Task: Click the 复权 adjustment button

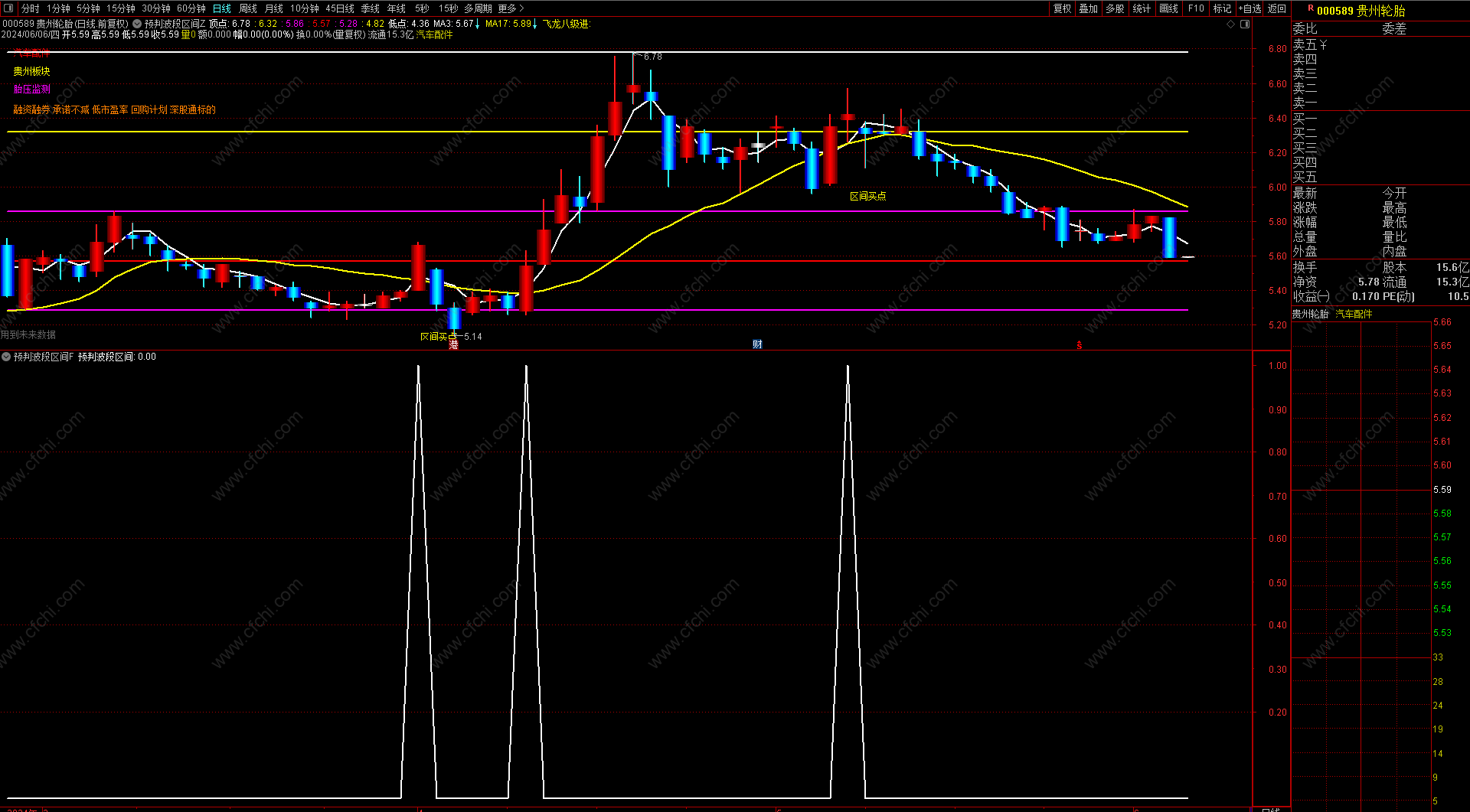Action: coord(1063,8)
